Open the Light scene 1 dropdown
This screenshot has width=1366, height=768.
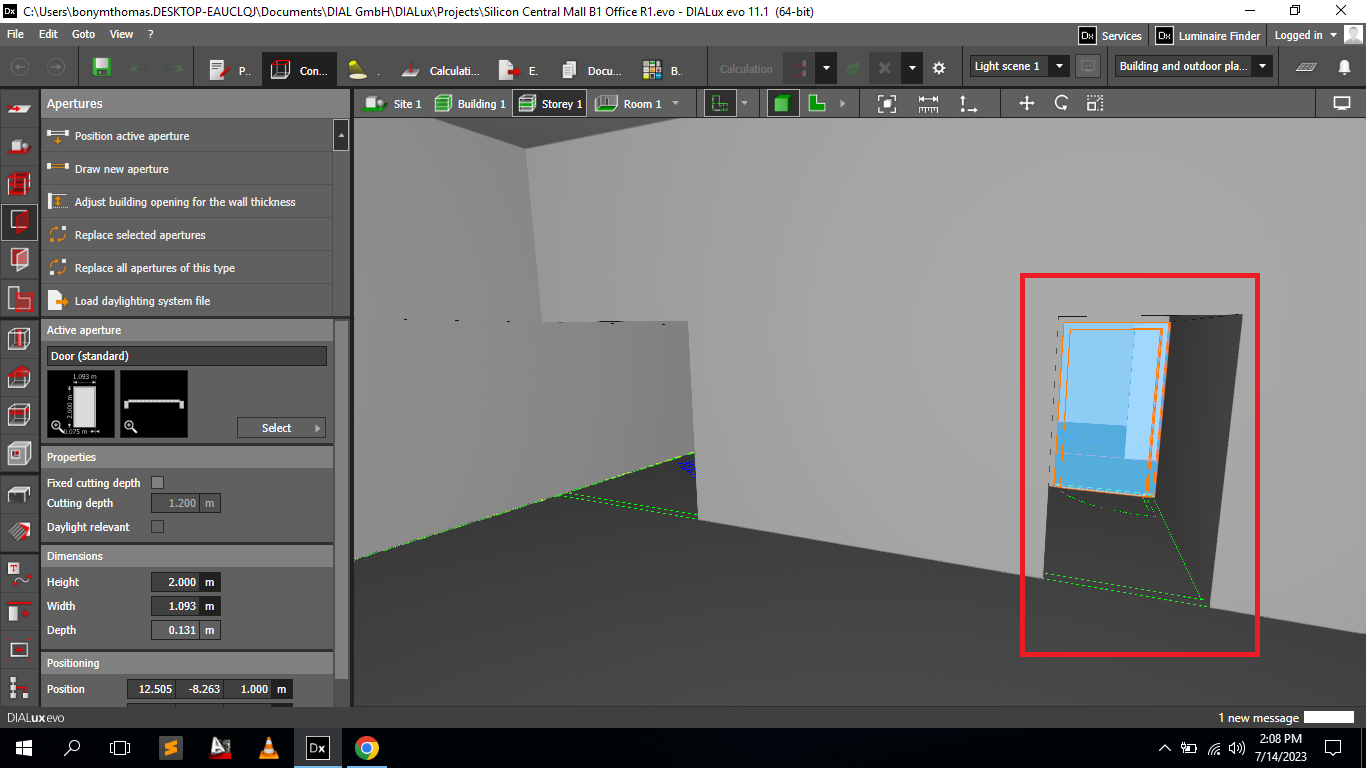[1017, 67]
